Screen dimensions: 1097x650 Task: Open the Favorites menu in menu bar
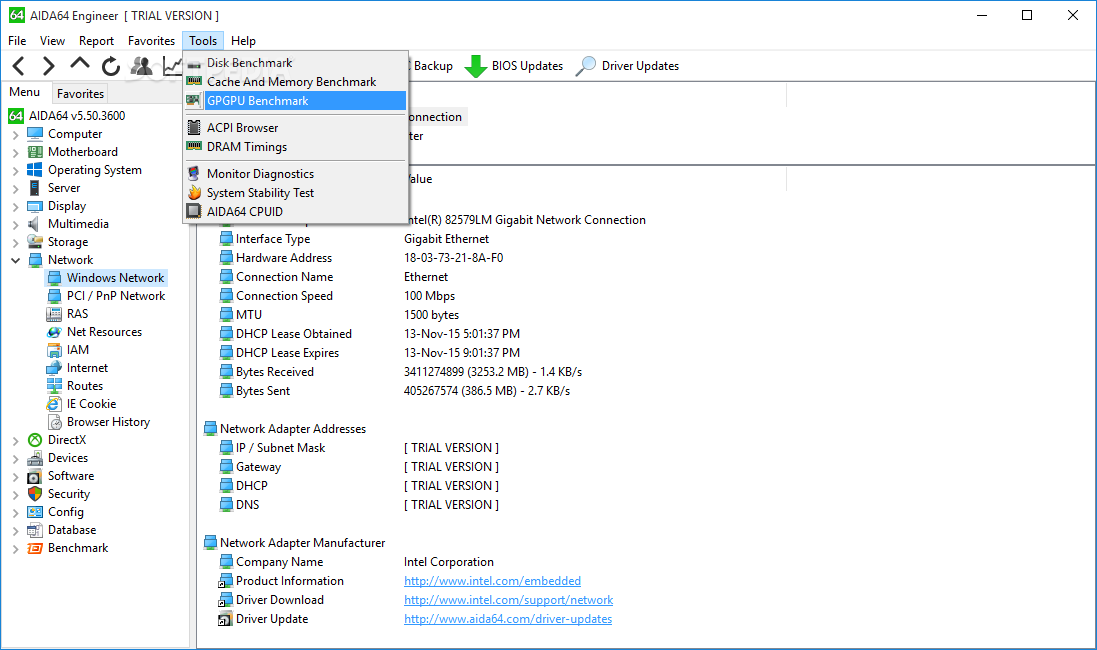point(151,41)
